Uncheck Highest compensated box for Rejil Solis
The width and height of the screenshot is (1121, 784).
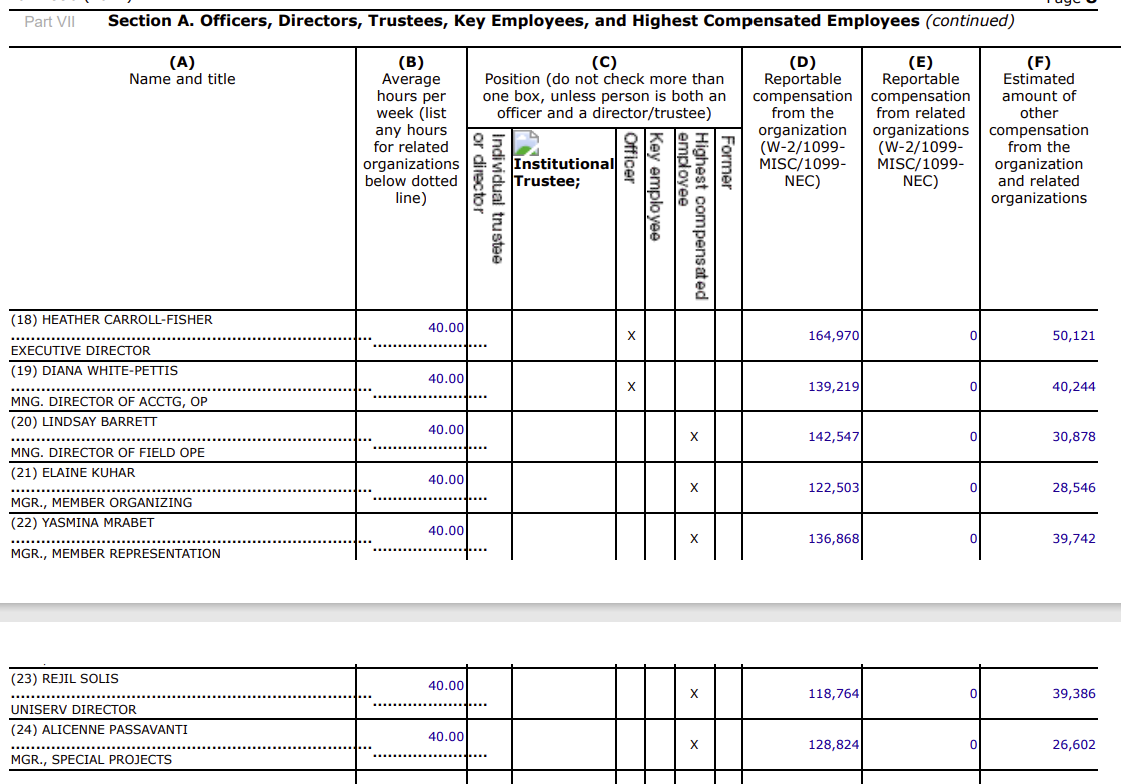693,694
